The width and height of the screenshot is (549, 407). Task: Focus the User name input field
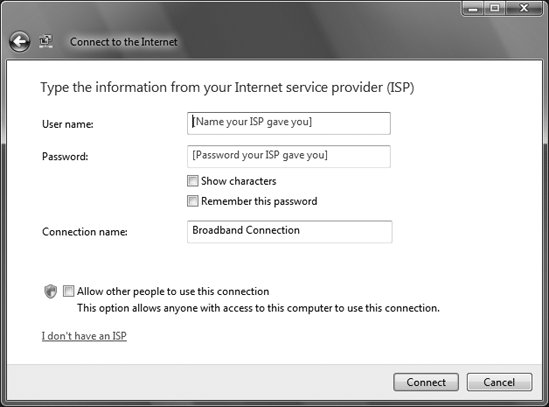[x=289, y=123]
